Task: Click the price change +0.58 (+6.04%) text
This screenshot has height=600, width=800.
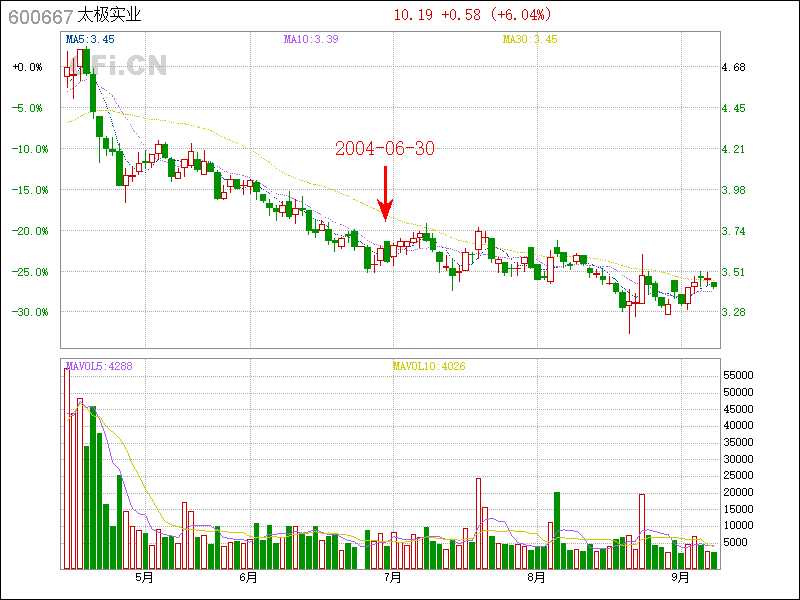Action: 496,15
